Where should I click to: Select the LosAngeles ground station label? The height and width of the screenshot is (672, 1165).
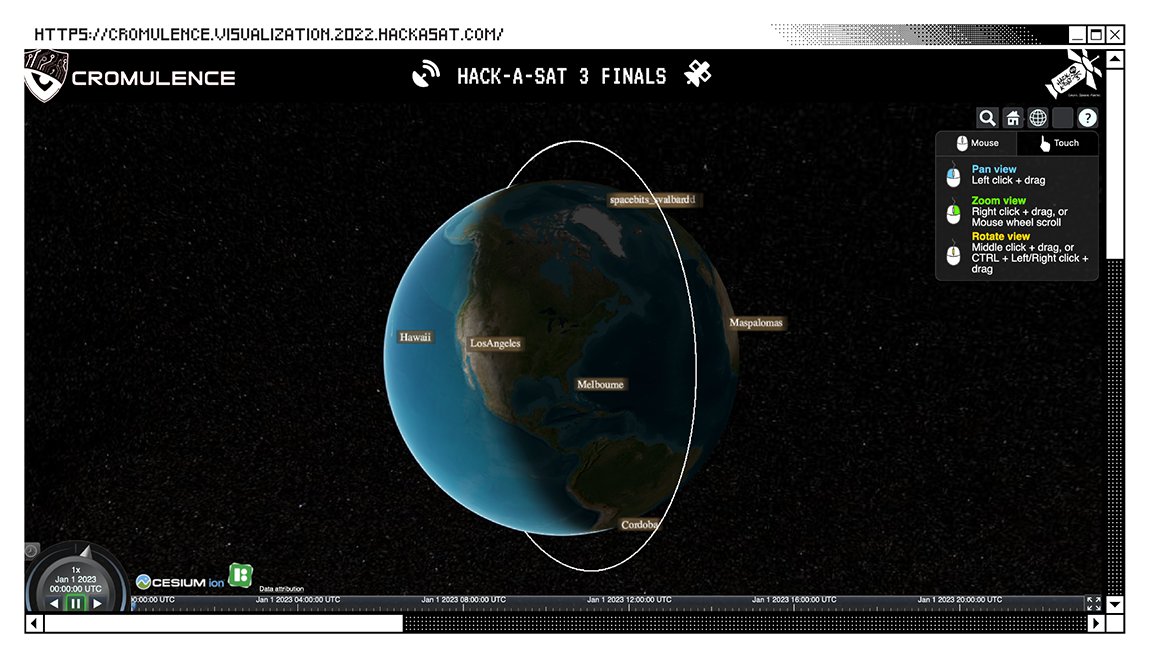coord(495,343)
